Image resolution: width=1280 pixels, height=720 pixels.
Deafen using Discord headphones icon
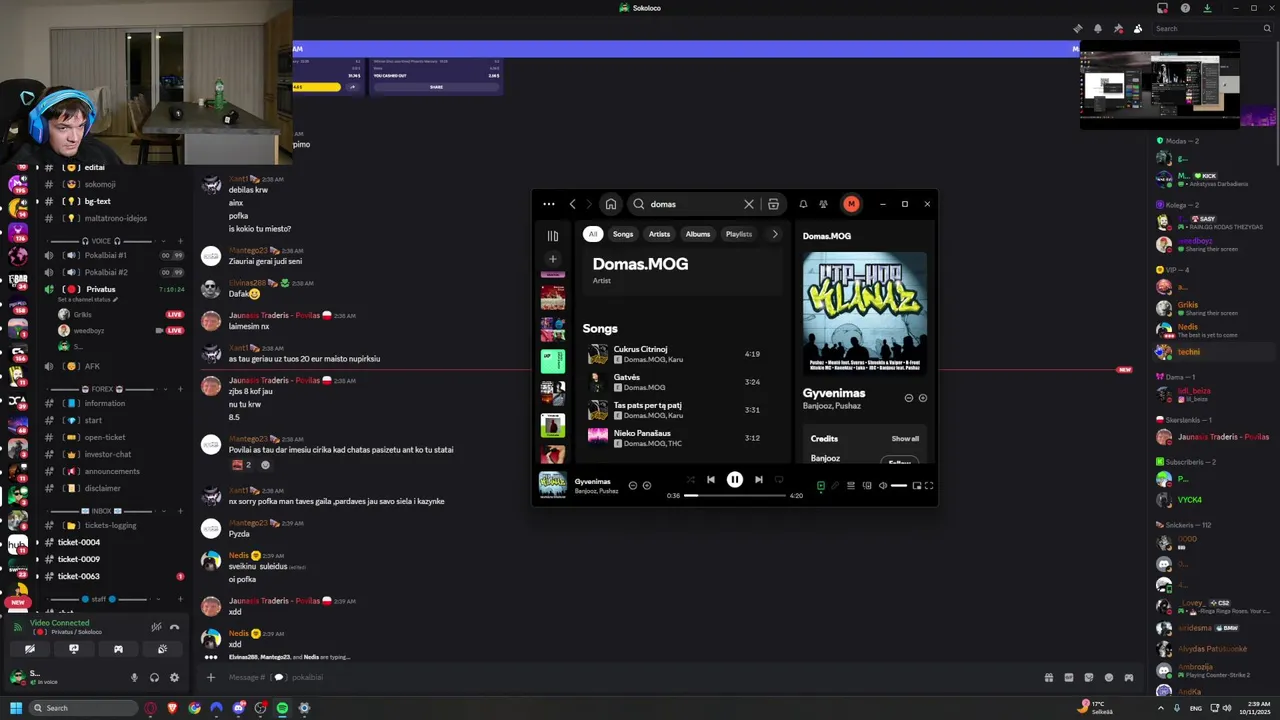pyautogui.click(x=154, y=677)
